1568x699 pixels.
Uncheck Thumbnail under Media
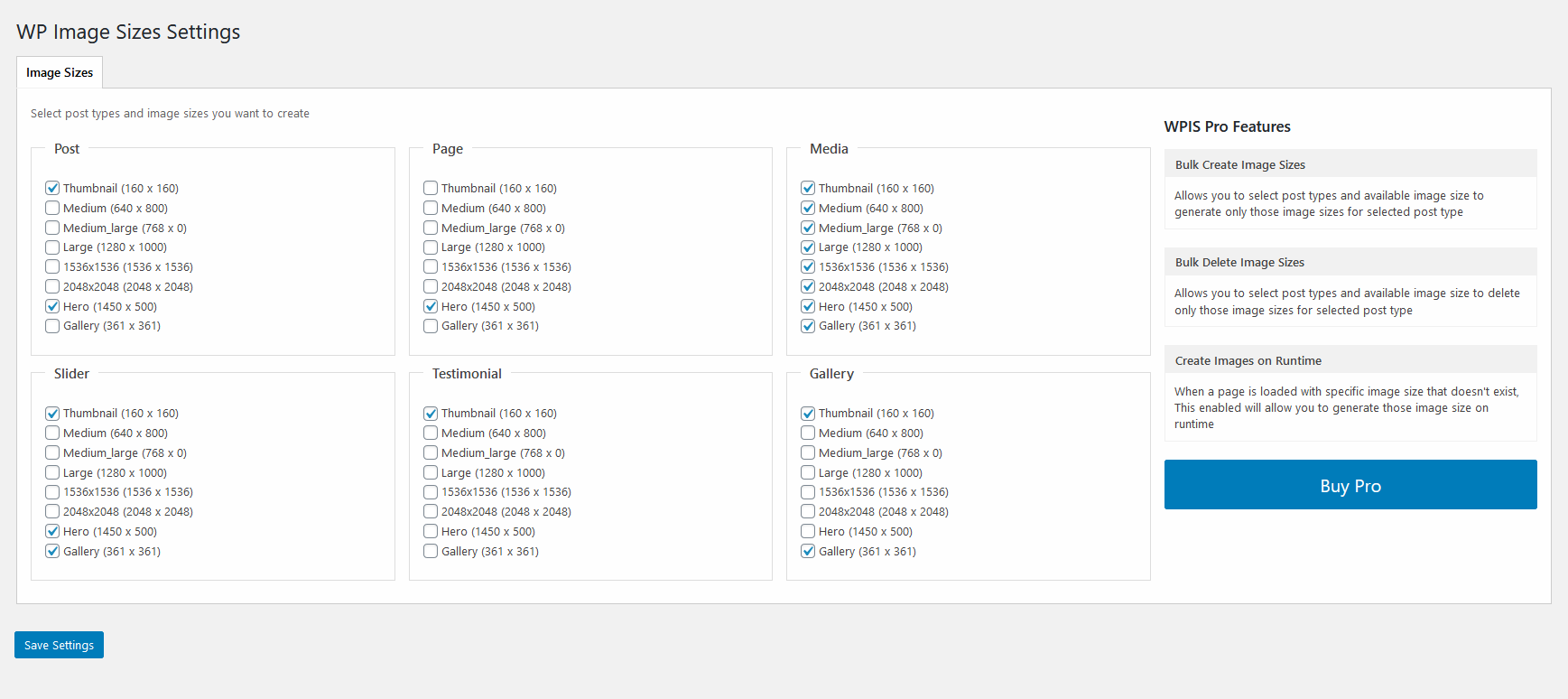(x=808, y=188)
